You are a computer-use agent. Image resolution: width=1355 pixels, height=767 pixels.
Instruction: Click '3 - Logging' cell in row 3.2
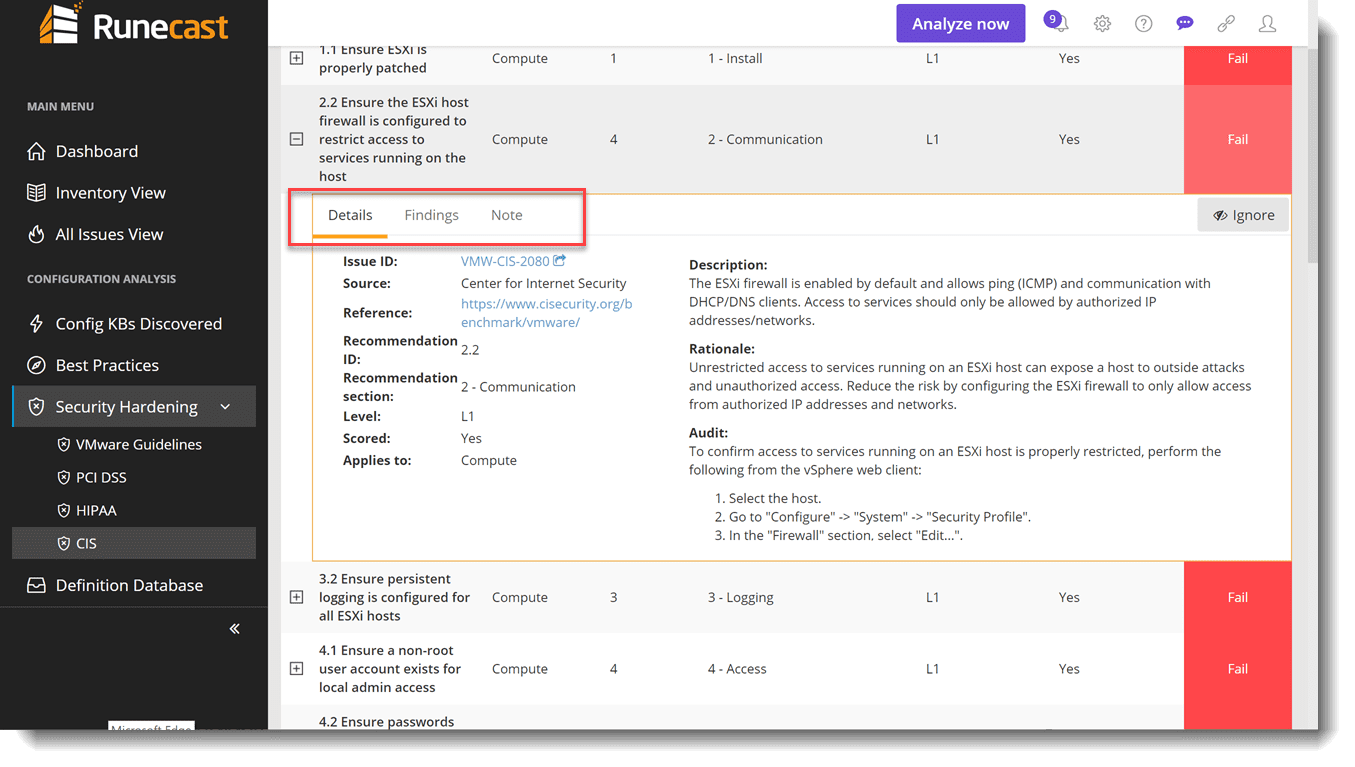(x=740, y=597)
